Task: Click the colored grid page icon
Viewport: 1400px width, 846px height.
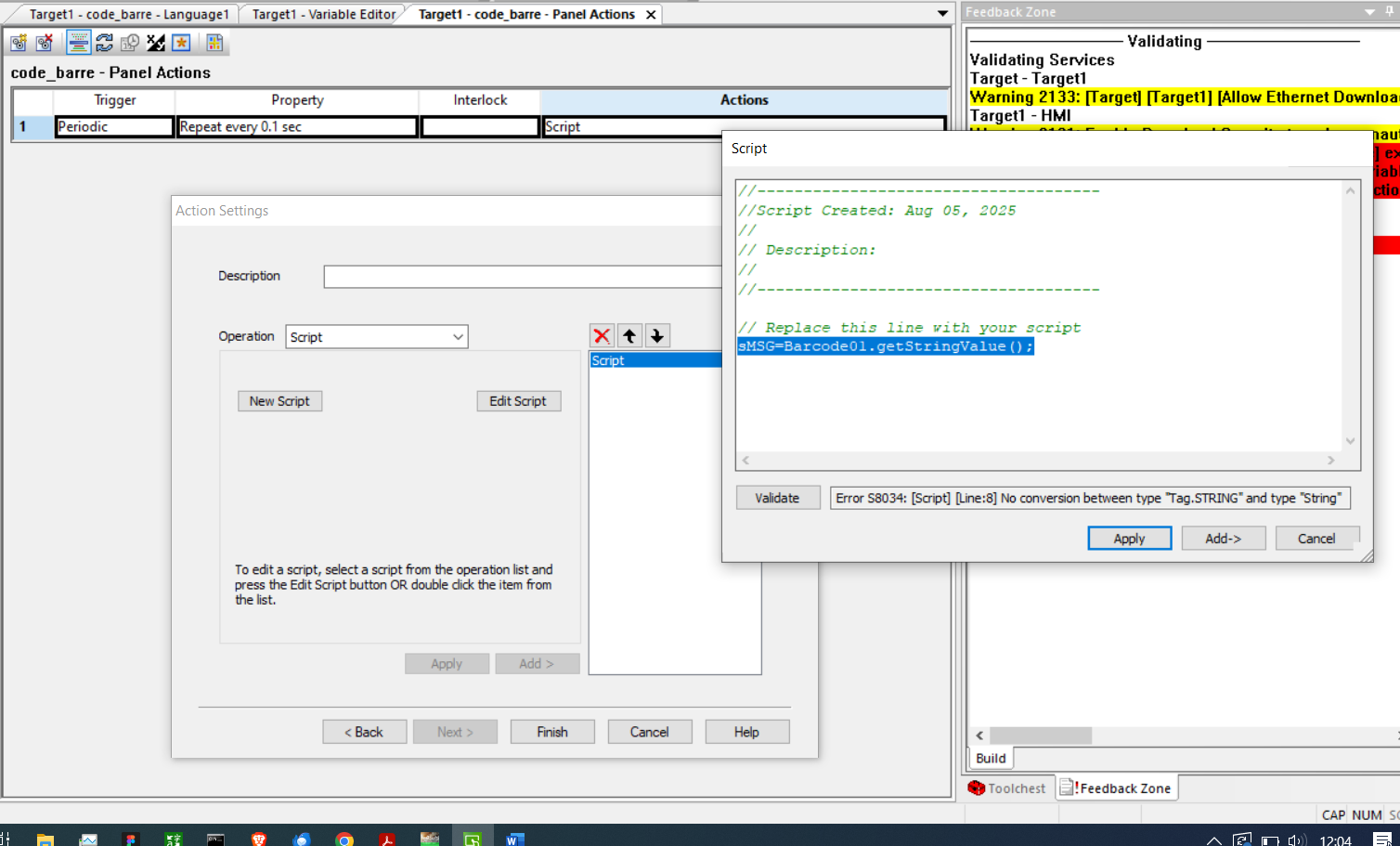Action: click(x=214, y=43)
